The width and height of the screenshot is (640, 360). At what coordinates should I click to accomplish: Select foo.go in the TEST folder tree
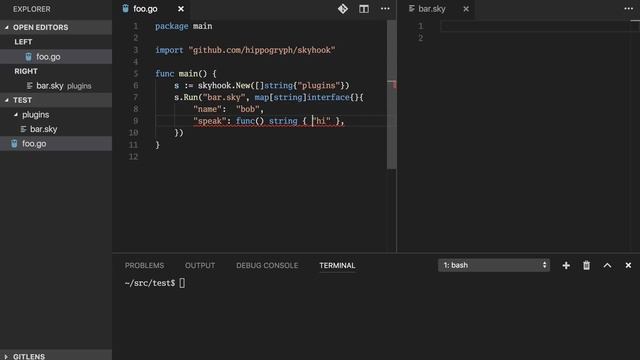click(x=56, y=144)
